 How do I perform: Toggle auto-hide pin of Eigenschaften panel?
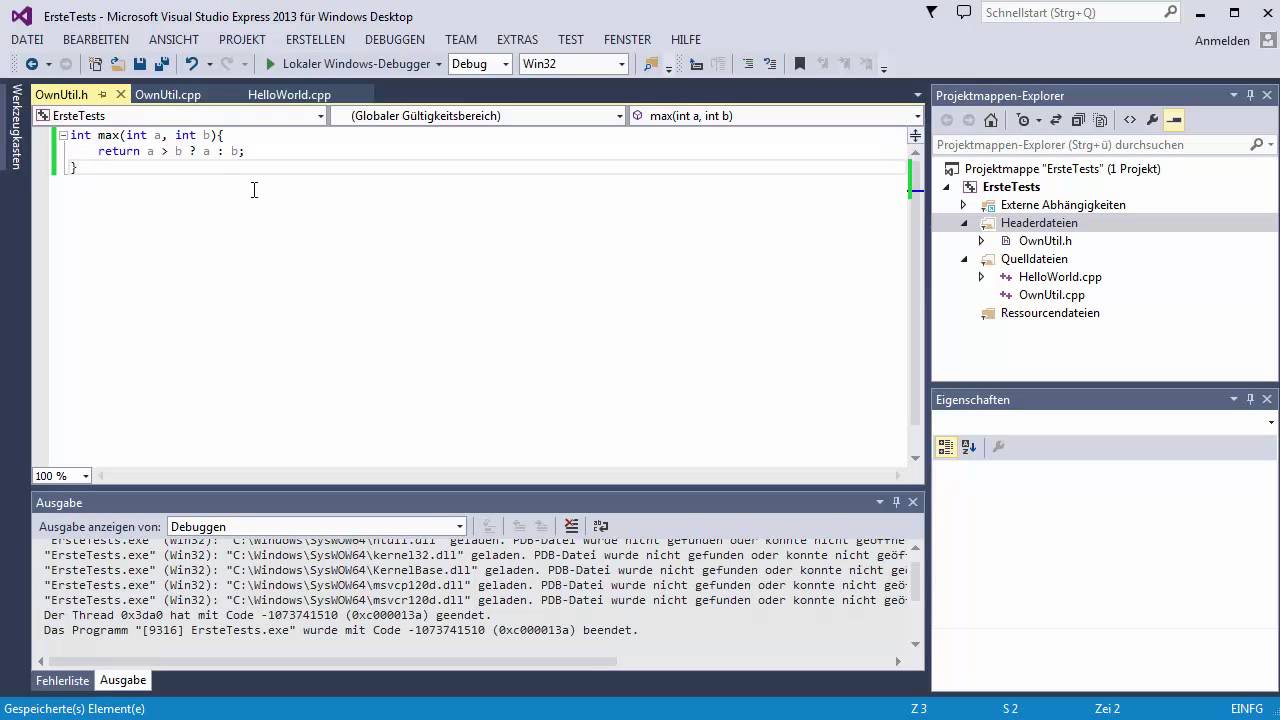click(1250, 399)
